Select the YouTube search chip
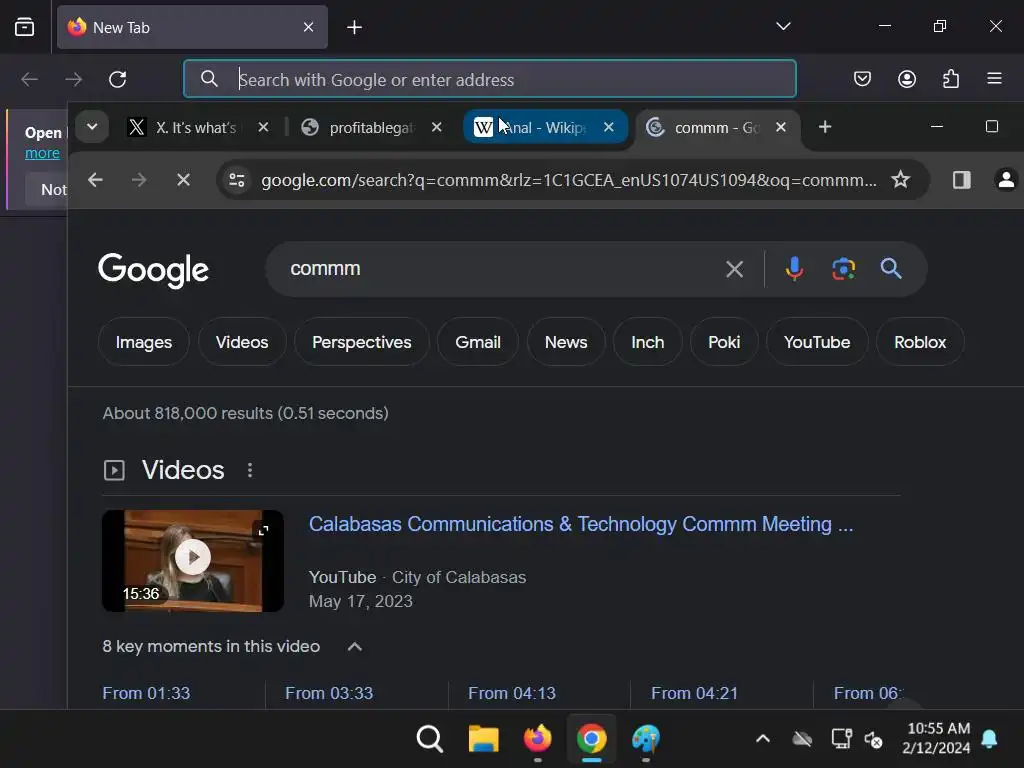Image resolution: width=1024 pixels, height=768 pixels. (x=817, y=342)
